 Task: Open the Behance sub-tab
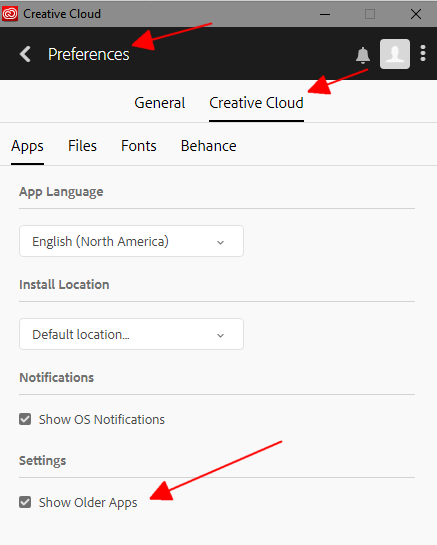click(x=209, y=146)
